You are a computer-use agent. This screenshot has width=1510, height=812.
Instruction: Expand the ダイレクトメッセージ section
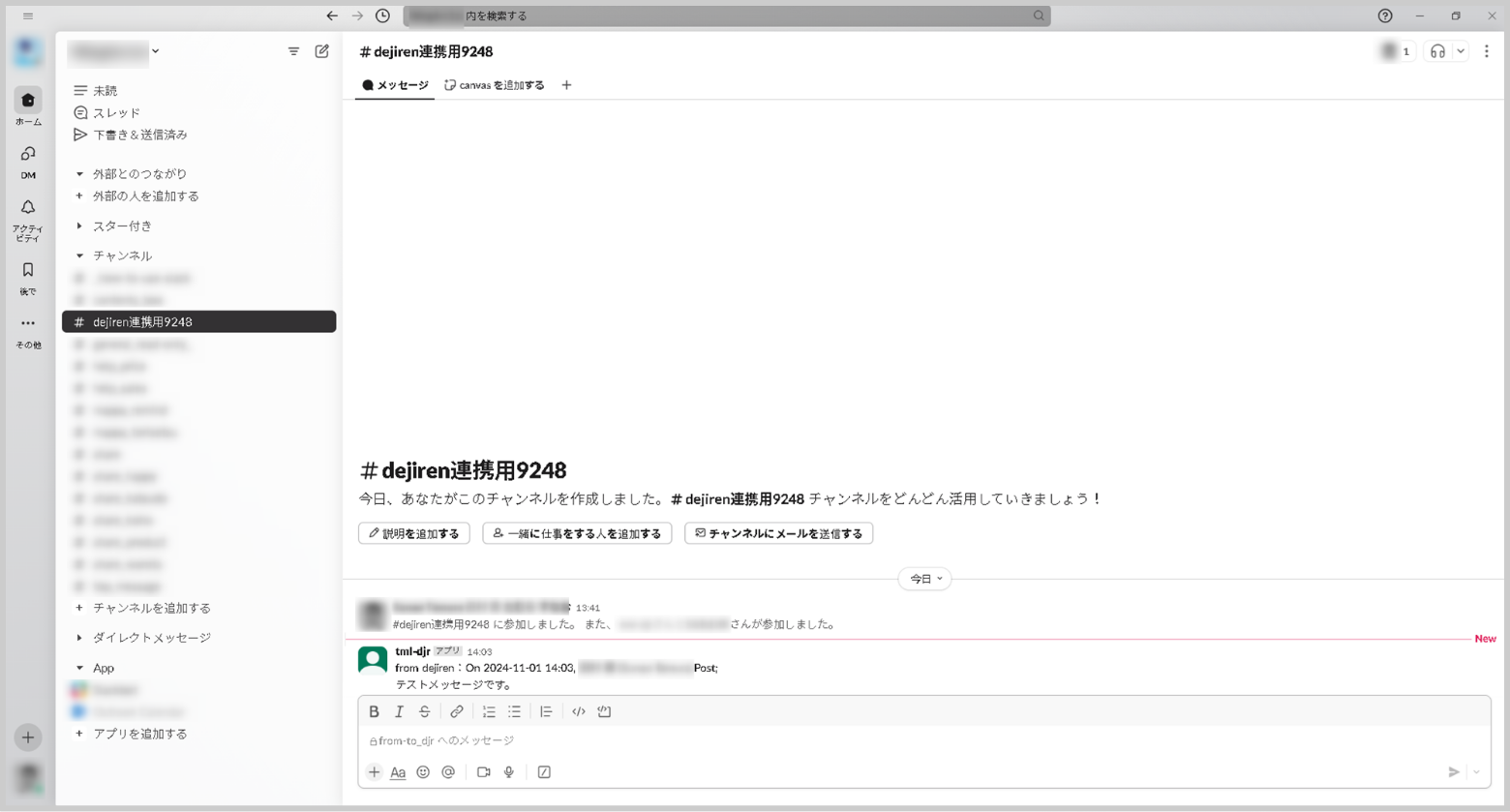[79, 638]
